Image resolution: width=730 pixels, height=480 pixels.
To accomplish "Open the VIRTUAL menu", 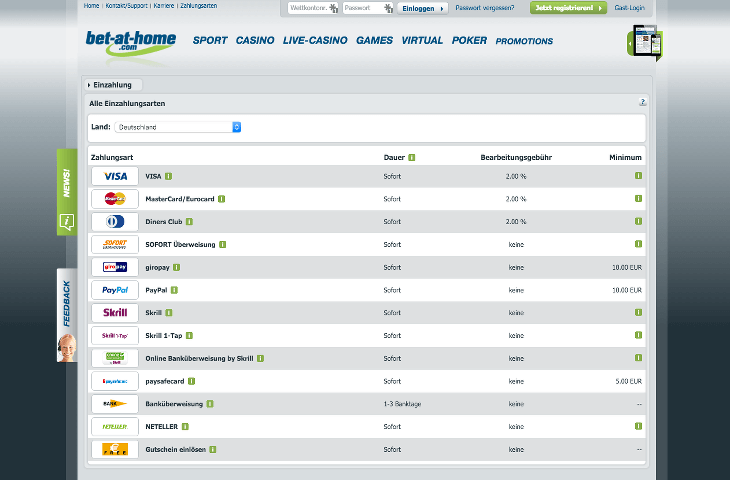I will 422,41.
